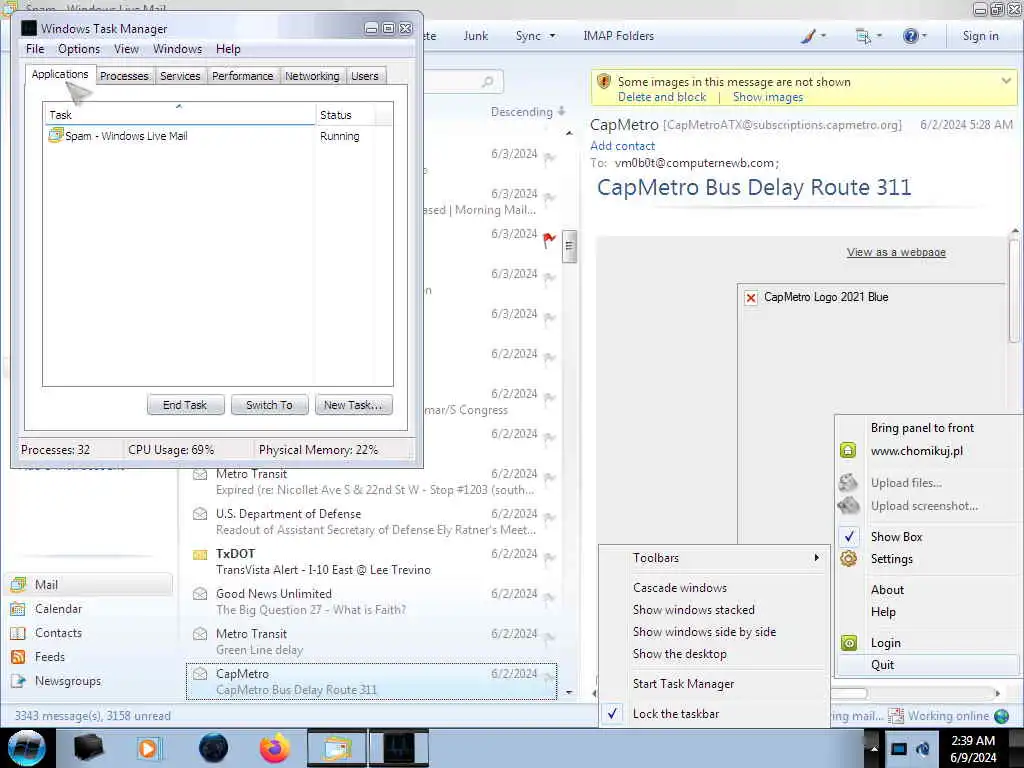This screenshot has width=1024, height=768.
Task: Toggle Lock the taskbar checkmark
Action: (611, 714)
